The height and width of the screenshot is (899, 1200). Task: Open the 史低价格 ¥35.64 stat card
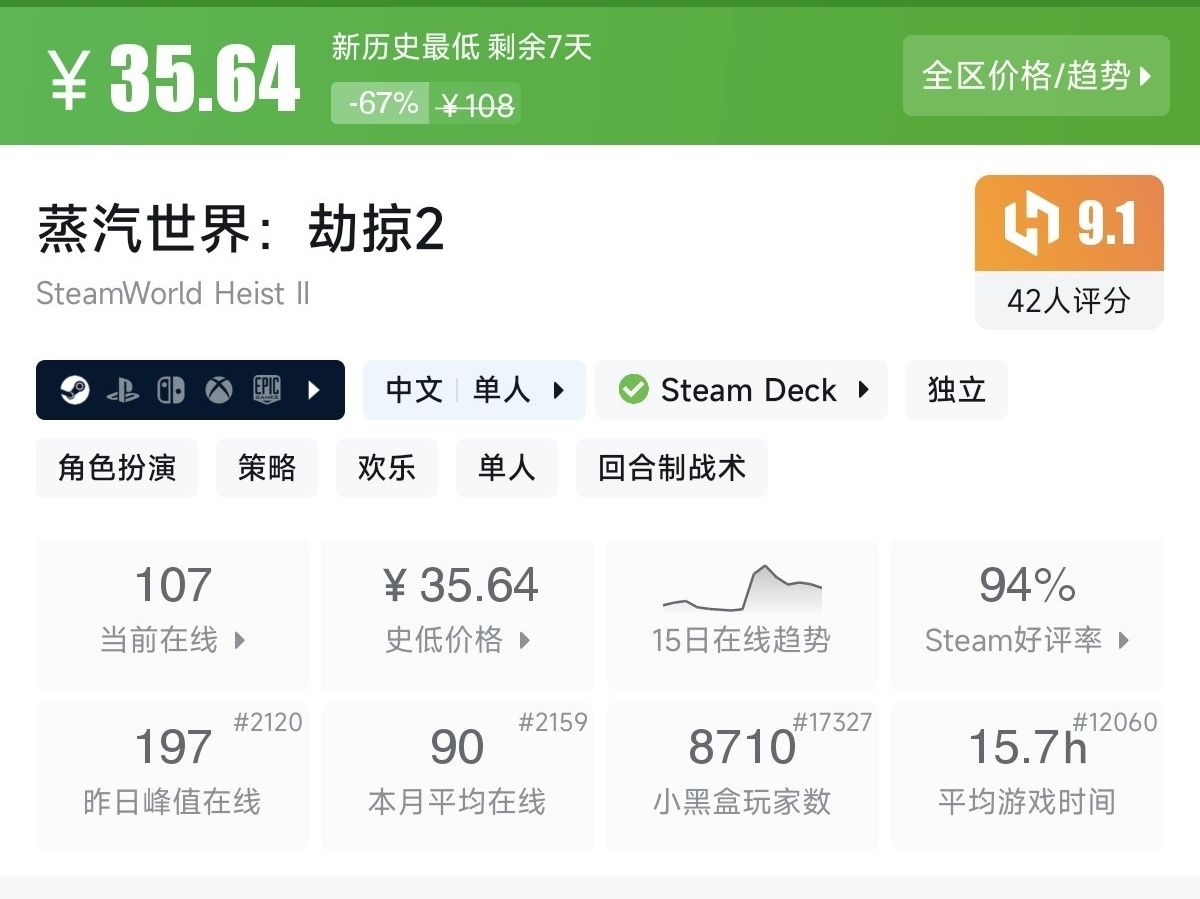coord(458,614)
